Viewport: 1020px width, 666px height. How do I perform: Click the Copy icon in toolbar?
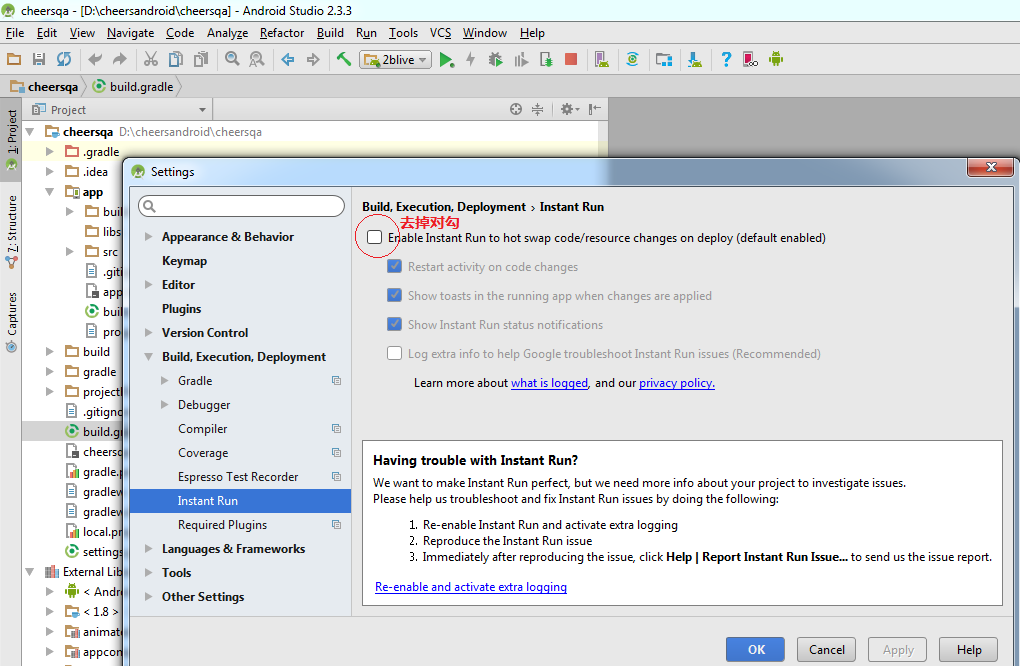pyautogui.click(x=176, y=60)
